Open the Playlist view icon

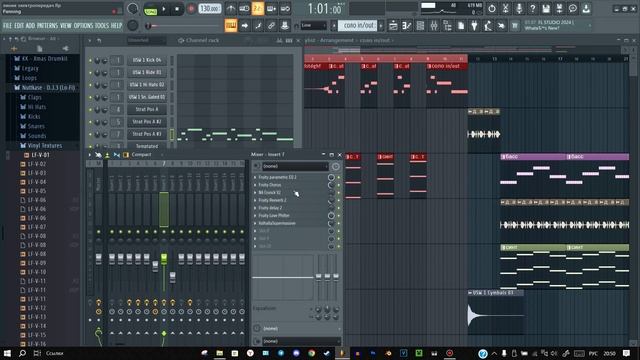(x=393, y=26)
